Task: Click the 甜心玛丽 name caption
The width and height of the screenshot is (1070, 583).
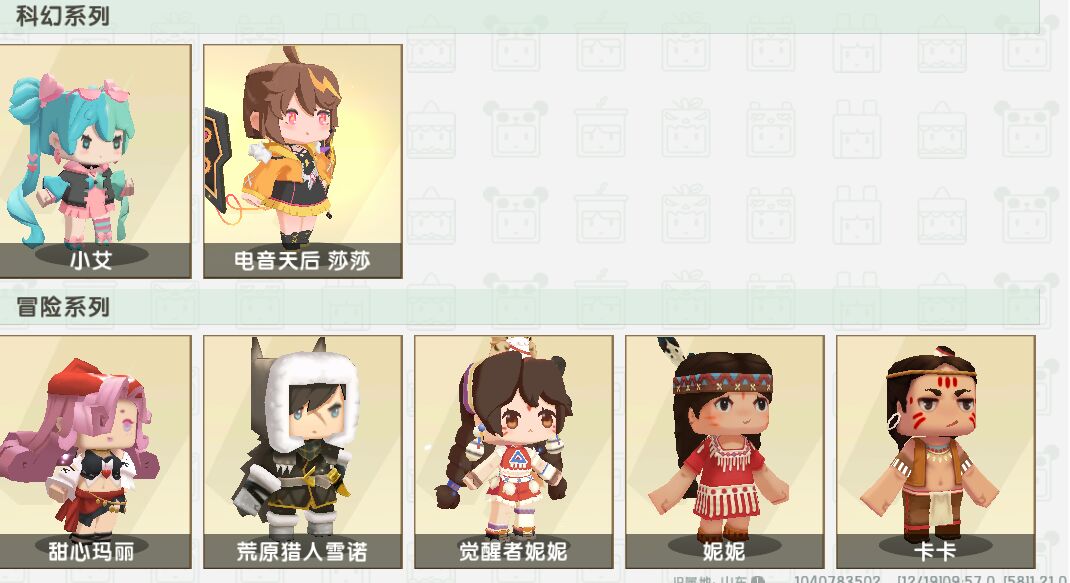Action: coord(91,551)
